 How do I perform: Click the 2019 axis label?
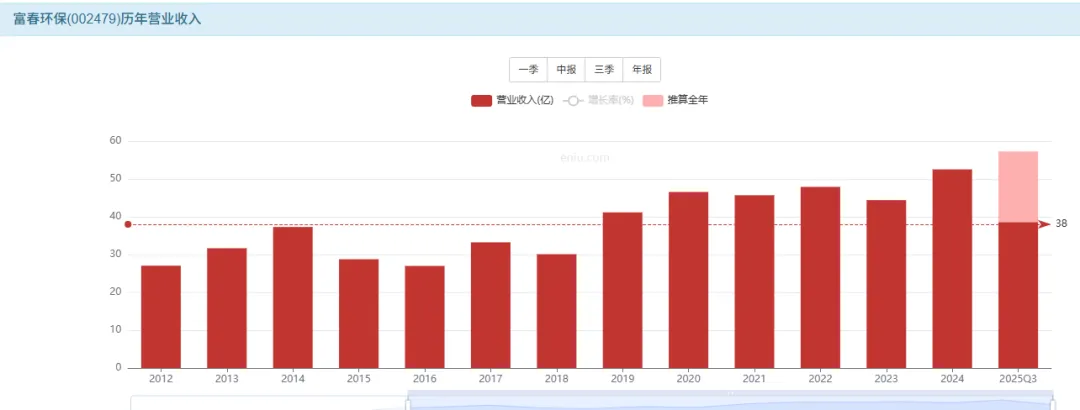623,379
